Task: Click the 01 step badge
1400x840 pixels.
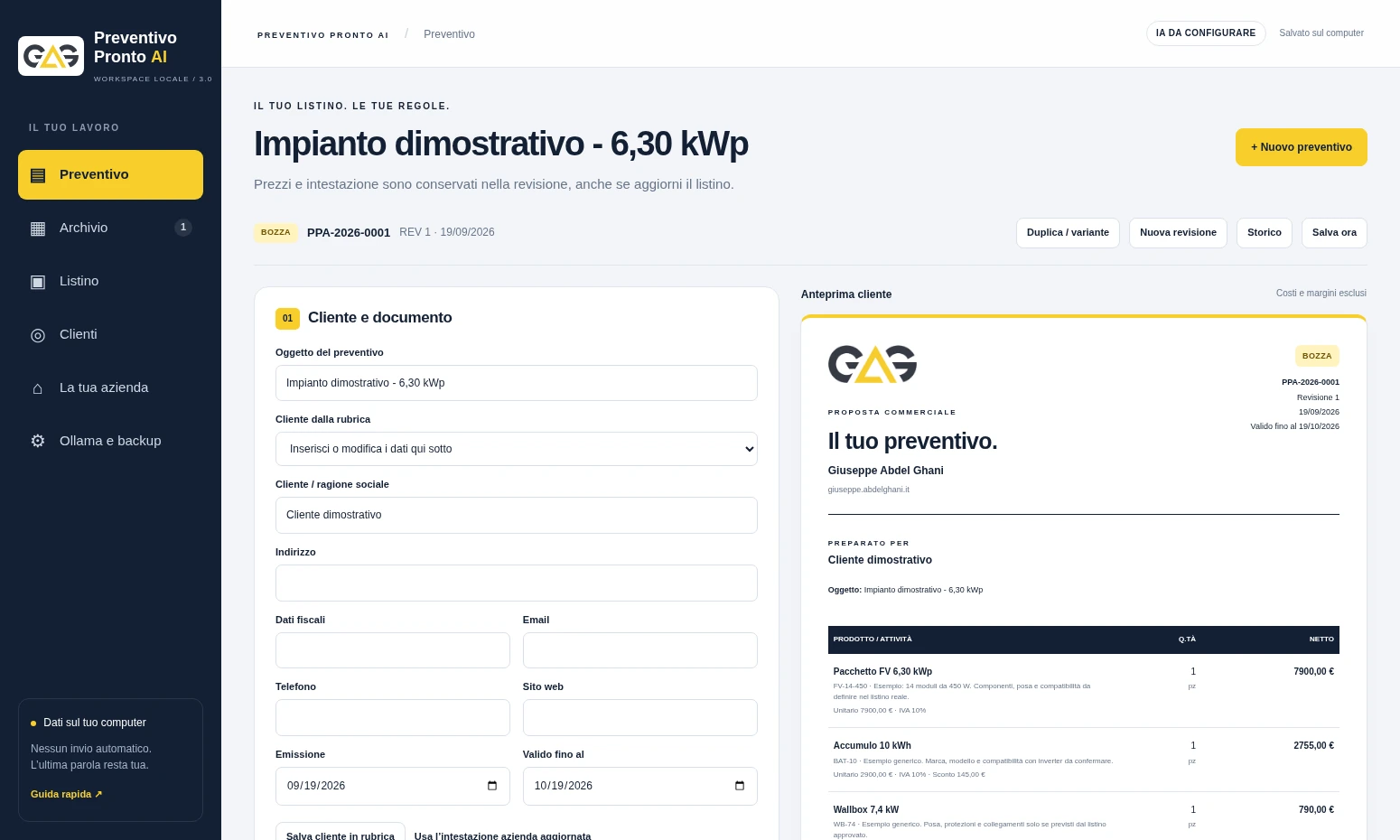Action: tap(287, 318)
